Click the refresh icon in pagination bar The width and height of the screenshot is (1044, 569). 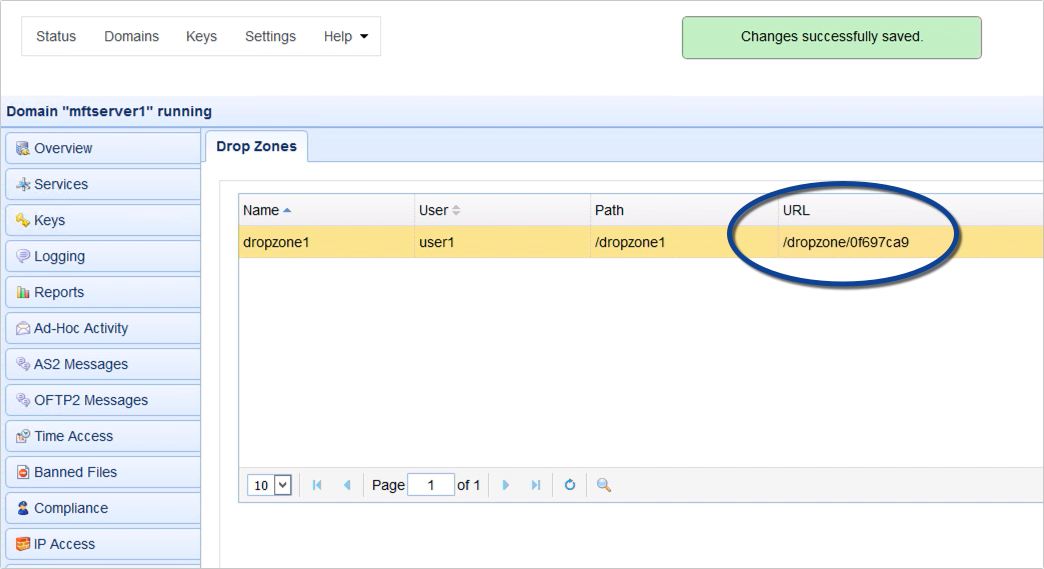[570, 485]
